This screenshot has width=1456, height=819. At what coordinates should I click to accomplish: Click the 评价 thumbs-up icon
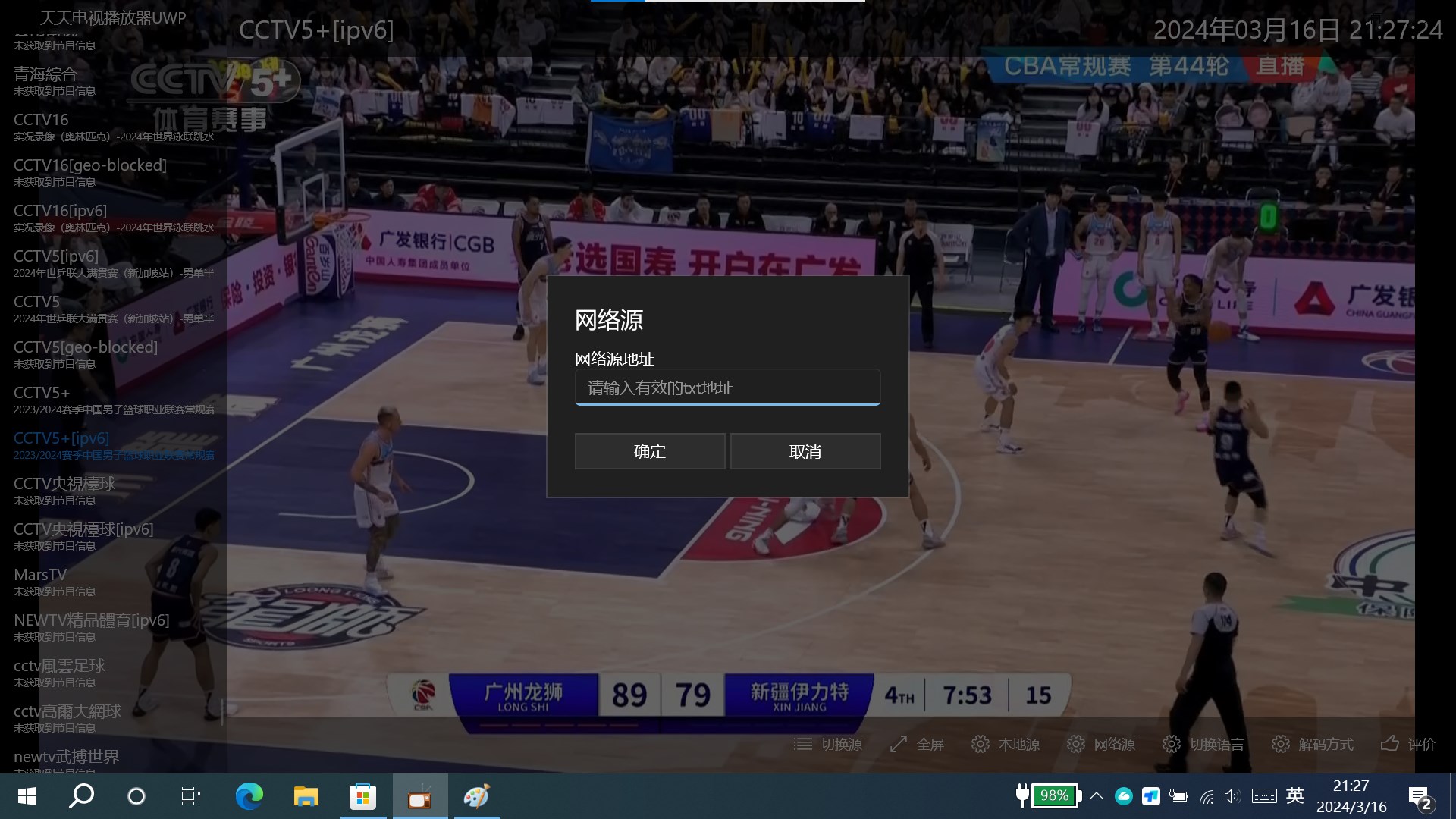click(1389, 743)
